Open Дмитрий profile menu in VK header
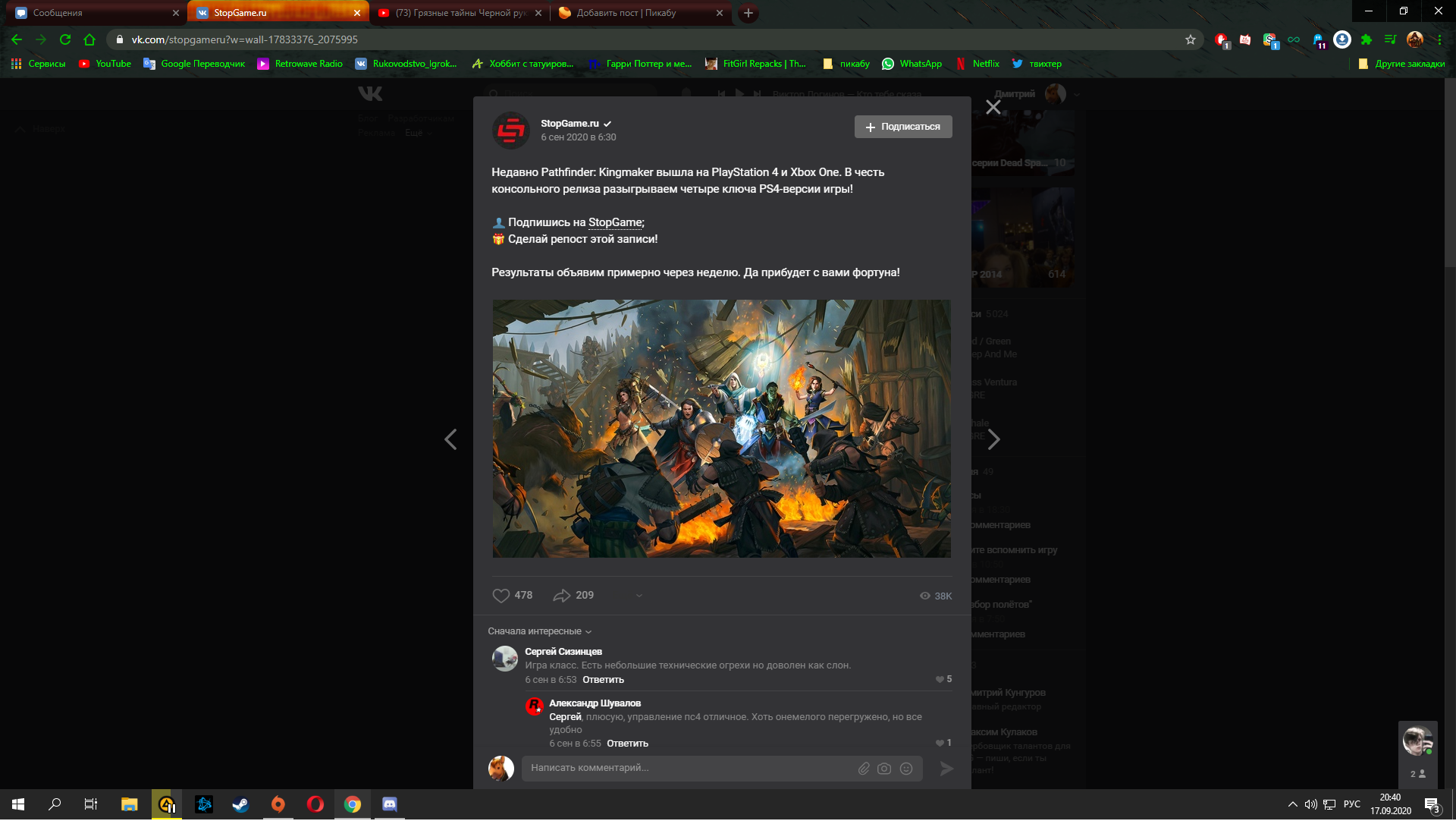This screenshot has width=1456, height=821. pos(1036,94)
